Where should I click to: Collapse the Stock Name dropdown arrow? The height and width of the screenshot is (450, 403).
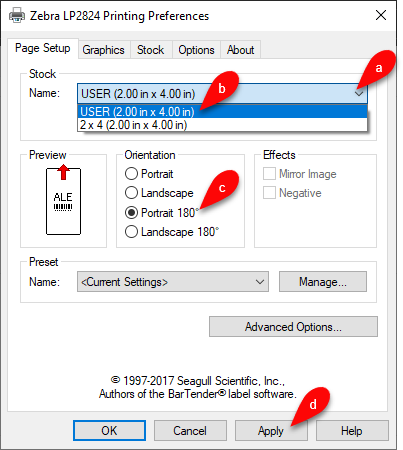pos(359,94)
